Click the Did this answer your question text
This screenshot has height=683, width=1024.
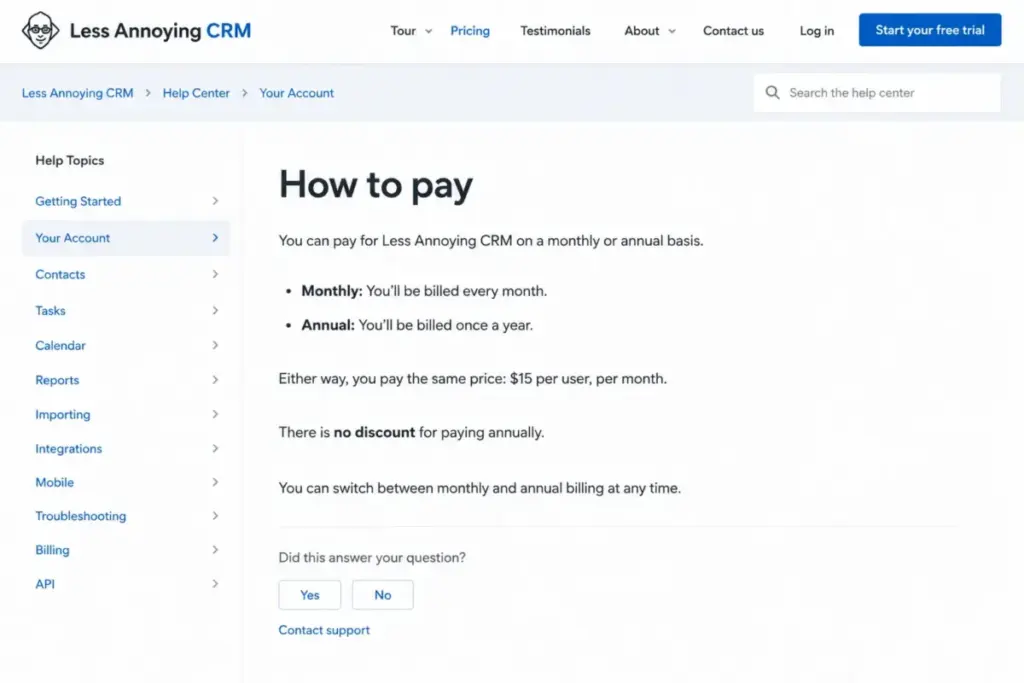(x=372, y=558)
